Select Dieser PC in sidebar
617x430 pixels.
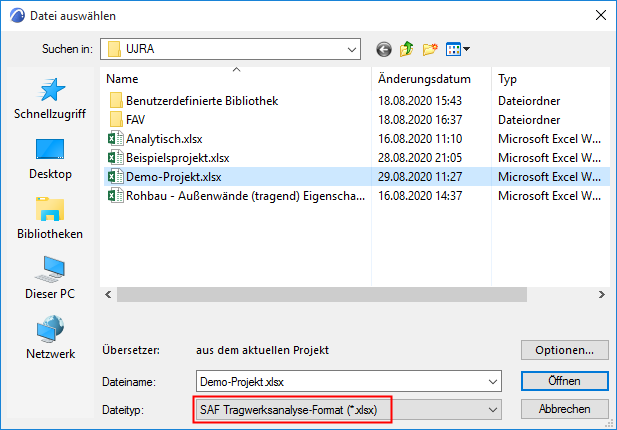tap(50, 278)
